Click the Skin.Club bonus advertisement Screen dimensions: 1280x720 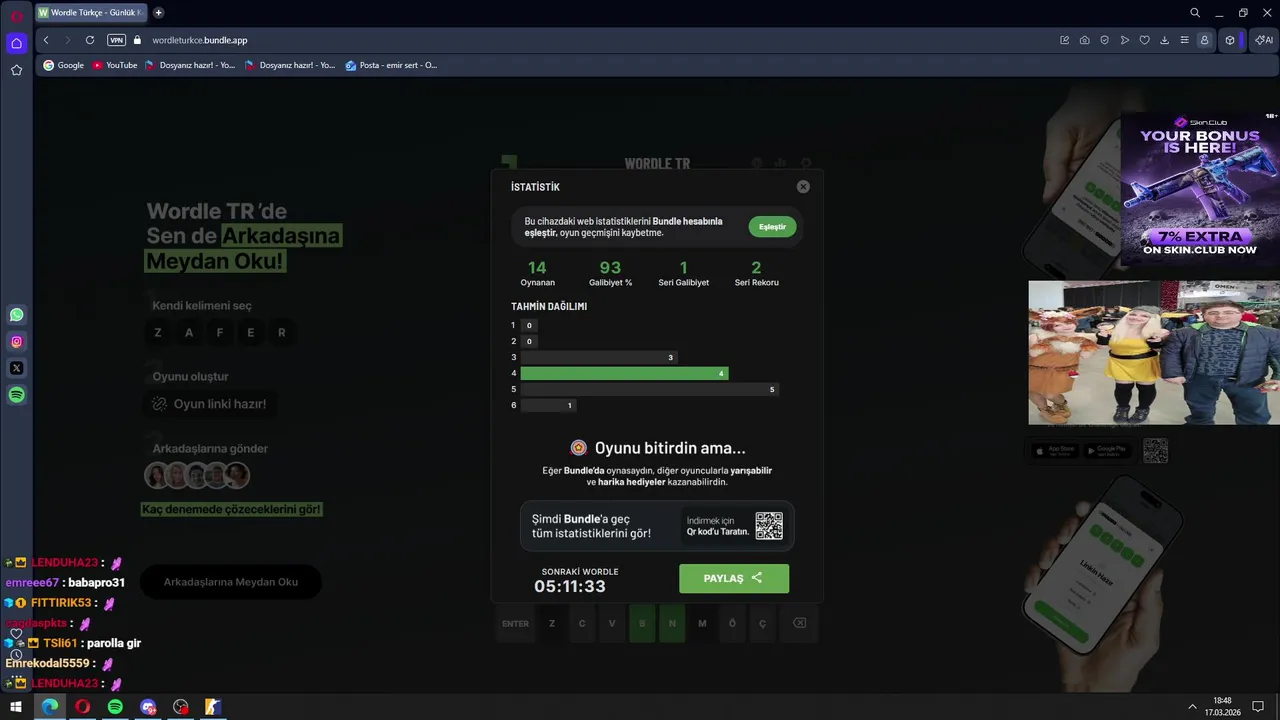click(1199, 187)
